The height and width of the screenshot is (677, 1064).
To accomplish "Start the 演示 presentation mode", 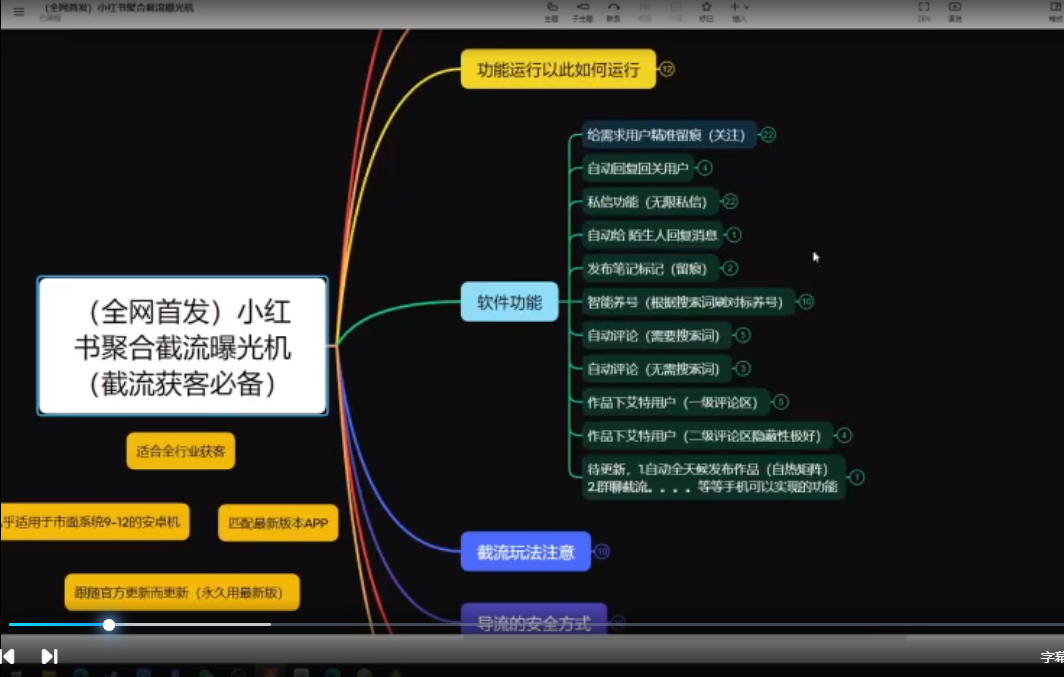I will click(955, 12).
